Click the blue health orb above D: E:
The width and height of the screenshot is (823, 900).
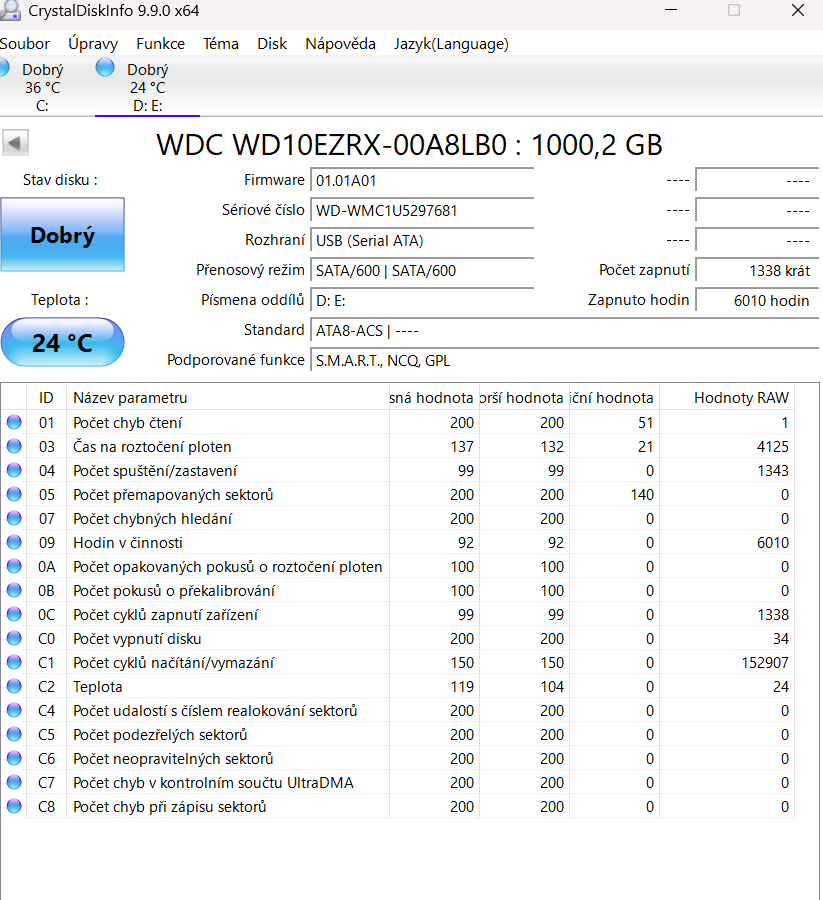tap(105, 67)
